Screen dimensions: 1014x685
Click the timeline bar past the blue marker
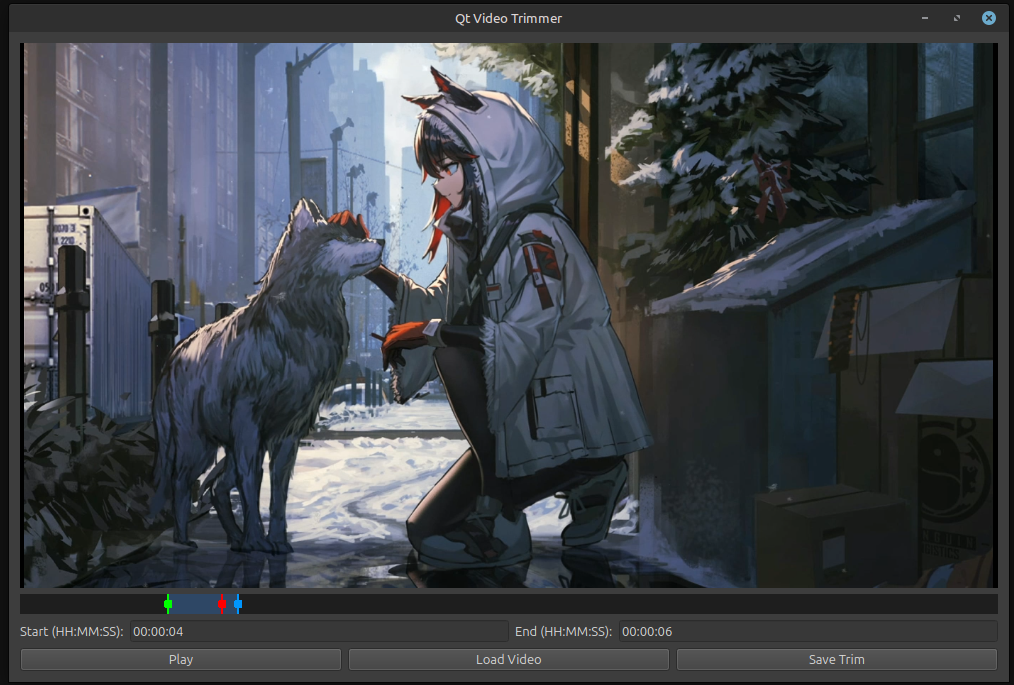620,604
